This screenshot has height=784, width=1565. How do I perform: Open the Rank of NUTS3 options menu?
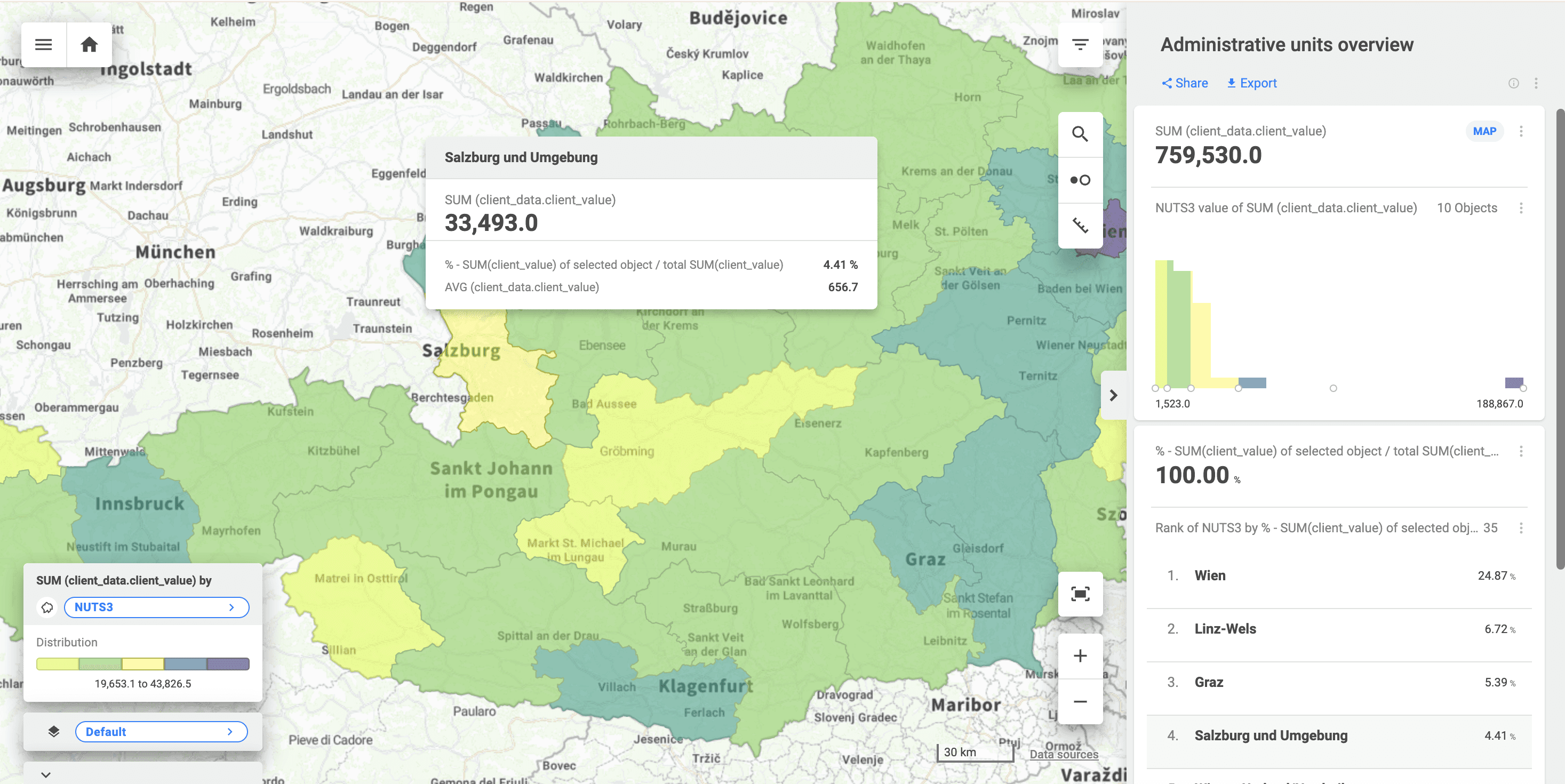tap(1521, 529)
